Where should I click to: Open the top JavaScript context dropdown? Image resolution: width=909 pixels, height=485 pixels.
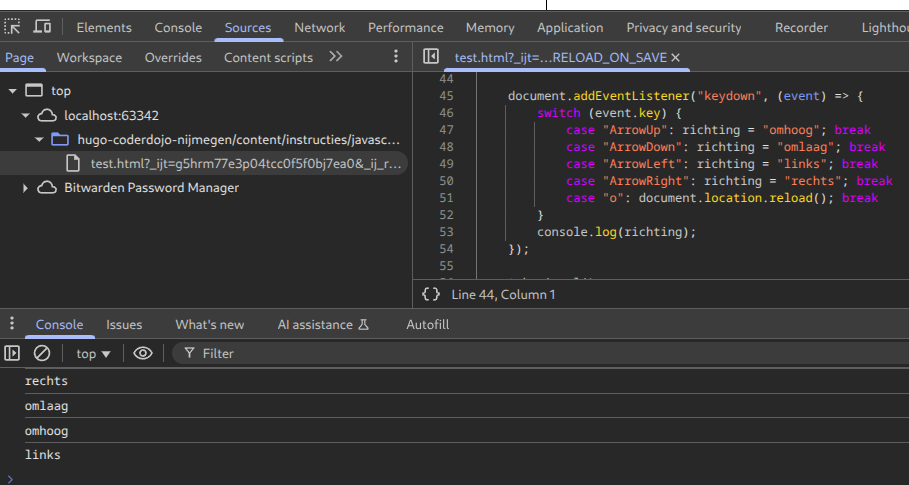[94, 353]
